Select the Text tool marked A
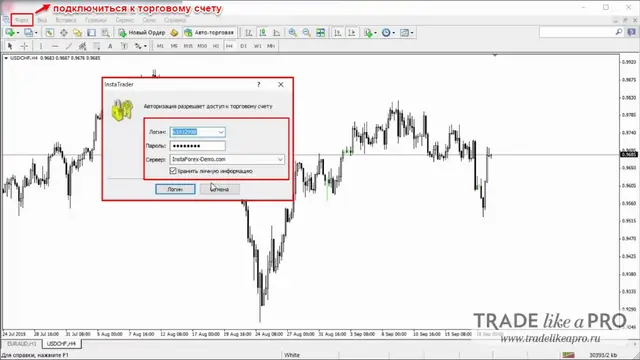 (x=110, y=46)
